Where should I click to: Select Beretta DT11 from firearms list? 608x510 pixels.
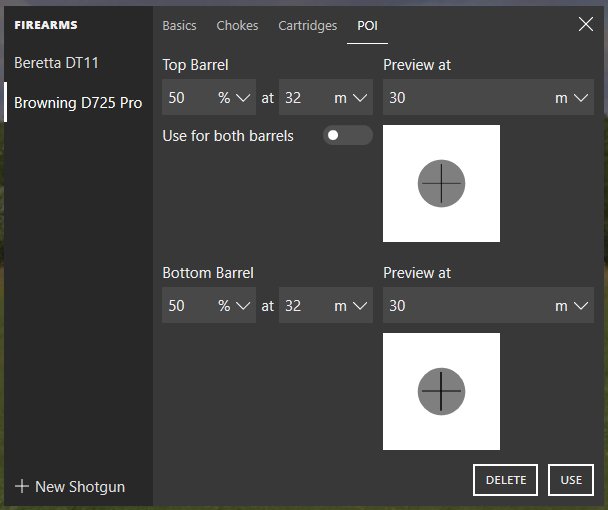(x=56, y=63)
